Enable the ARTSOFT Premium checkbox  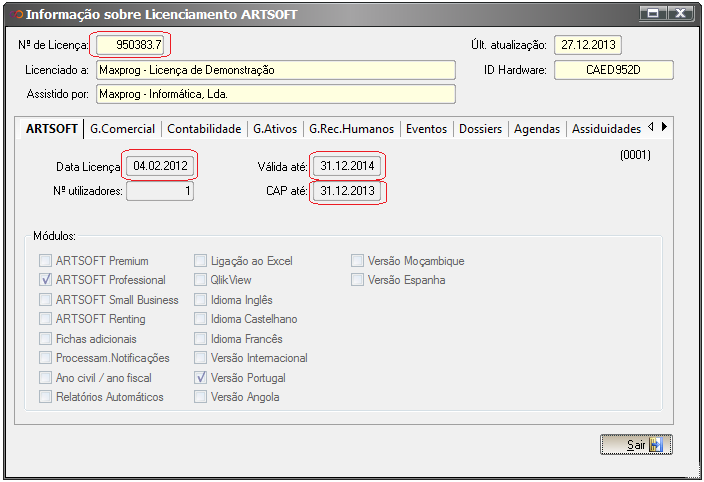tap(45, 261)
